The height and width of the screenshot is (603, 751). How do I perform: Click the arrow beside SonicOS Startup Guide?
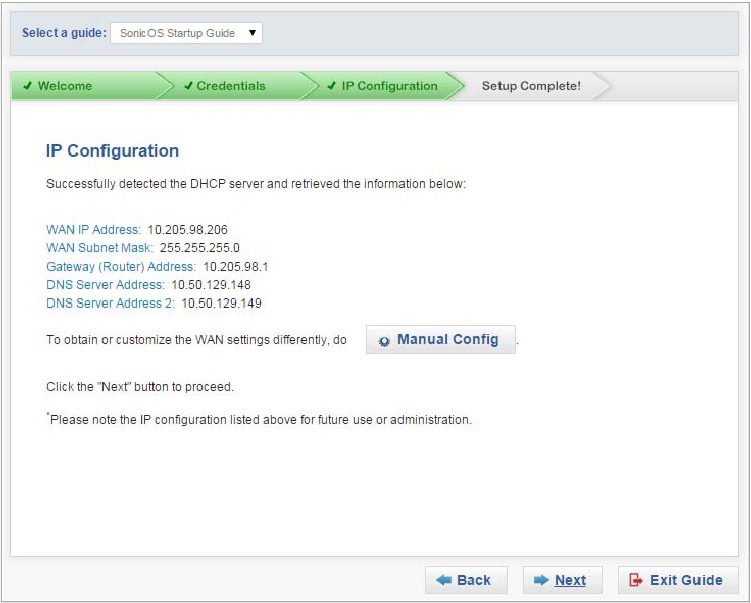point(252,33)
